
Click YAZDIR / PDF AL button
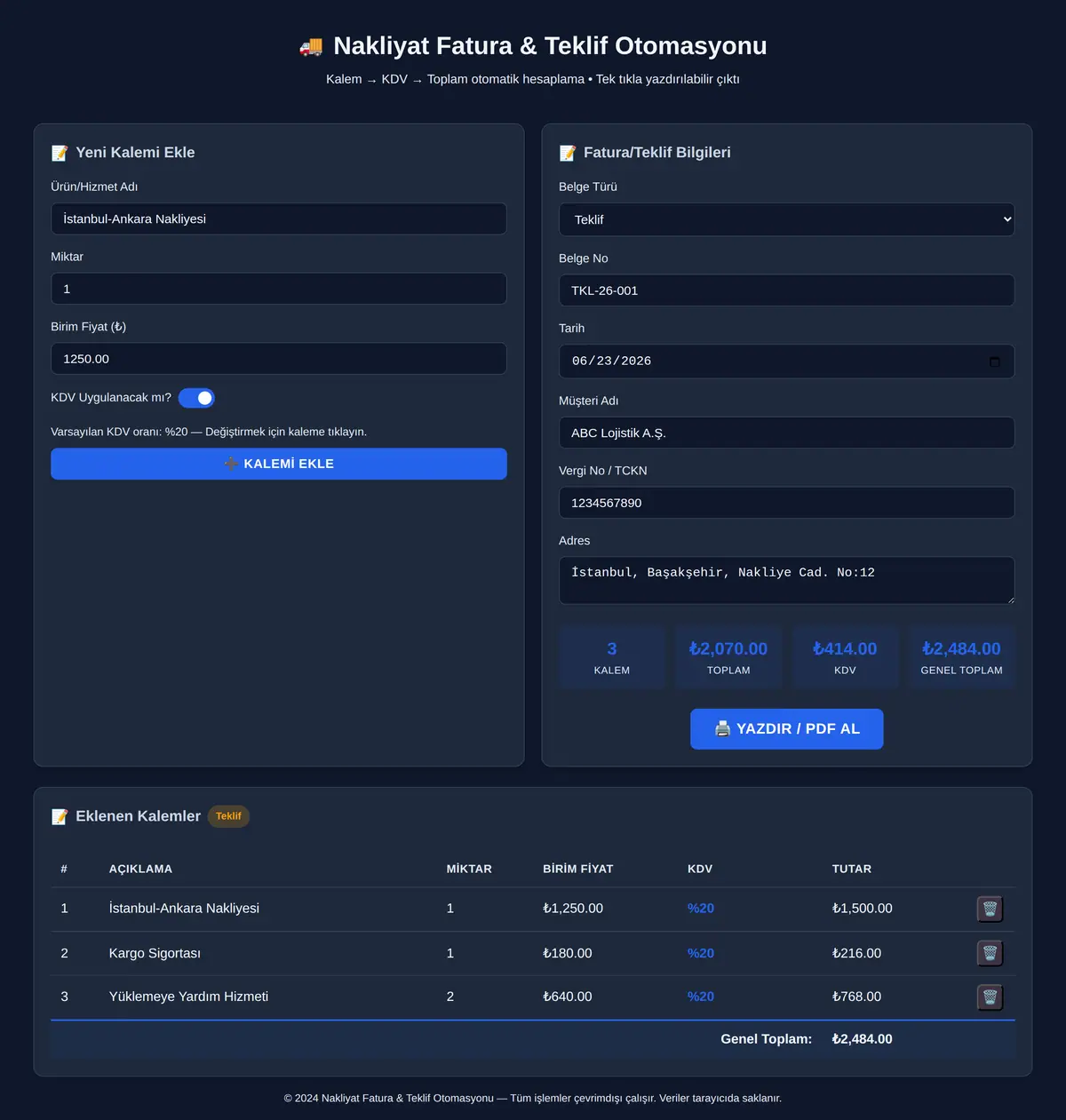787,728
